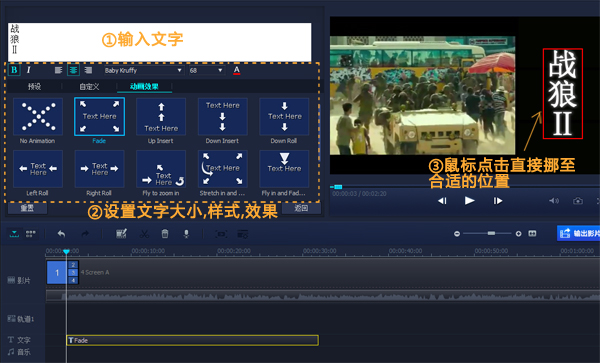This screenshot has width=600, height=363.
Task: Toggle bold text formatting
Action: tap(14, 70)
